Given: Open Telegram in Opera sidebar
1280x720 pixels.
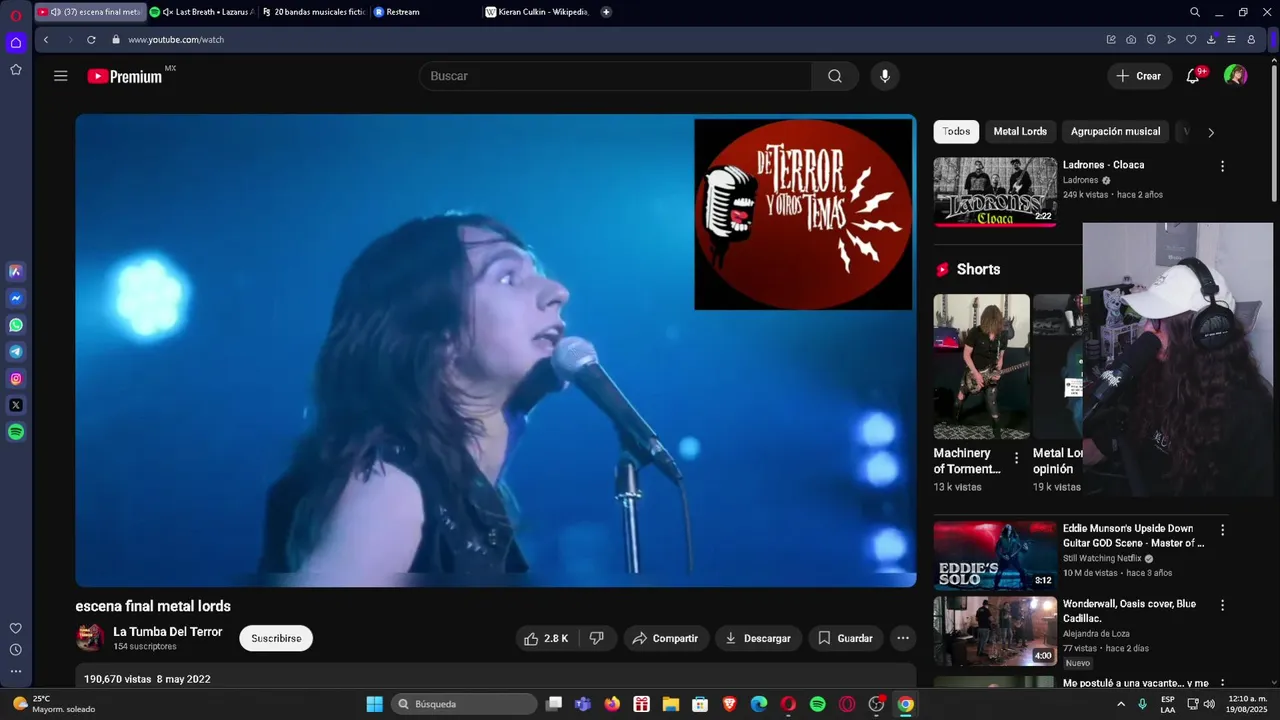Looking at the screenshot, I should pos(15,352).
